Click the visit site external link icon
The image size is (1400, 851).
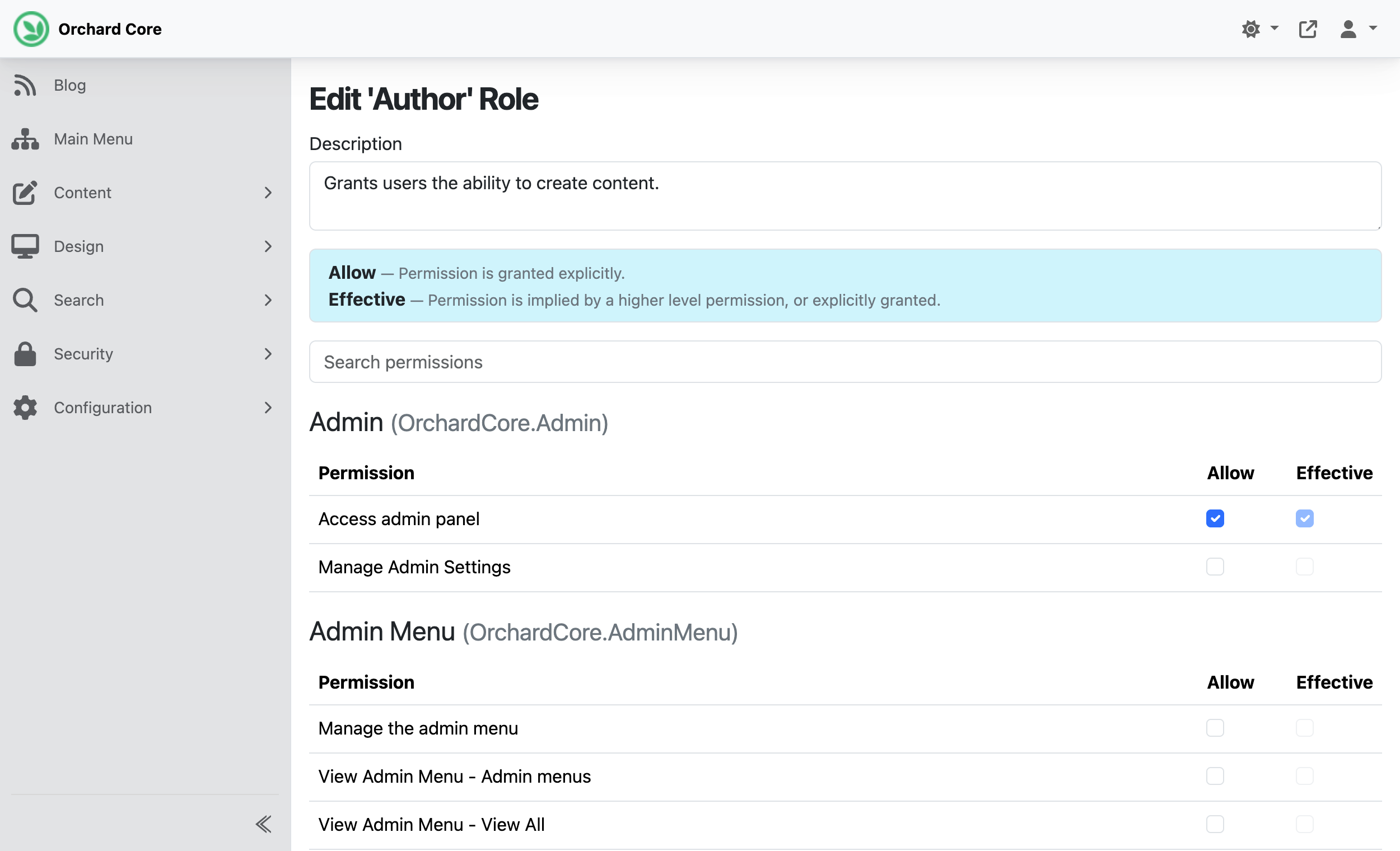click(1308, 29)
